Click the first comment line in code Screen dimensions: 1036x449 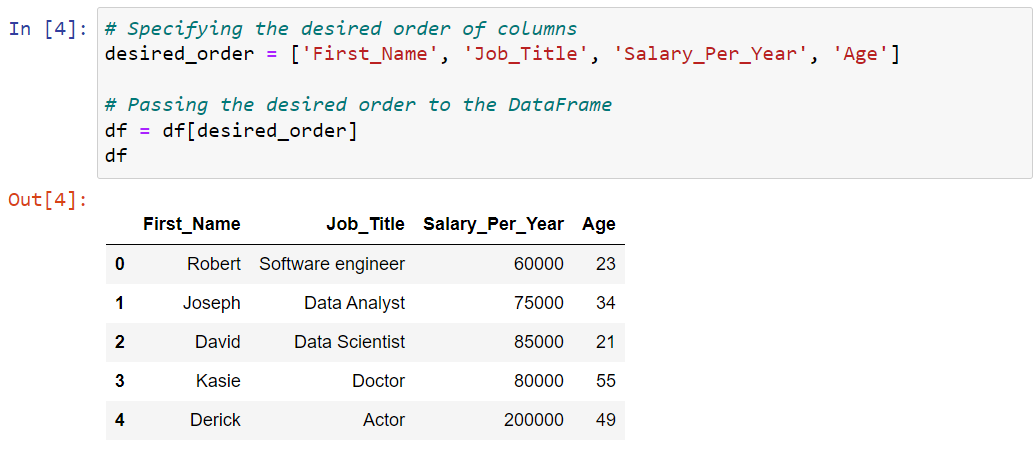click(x=341, y=30)
